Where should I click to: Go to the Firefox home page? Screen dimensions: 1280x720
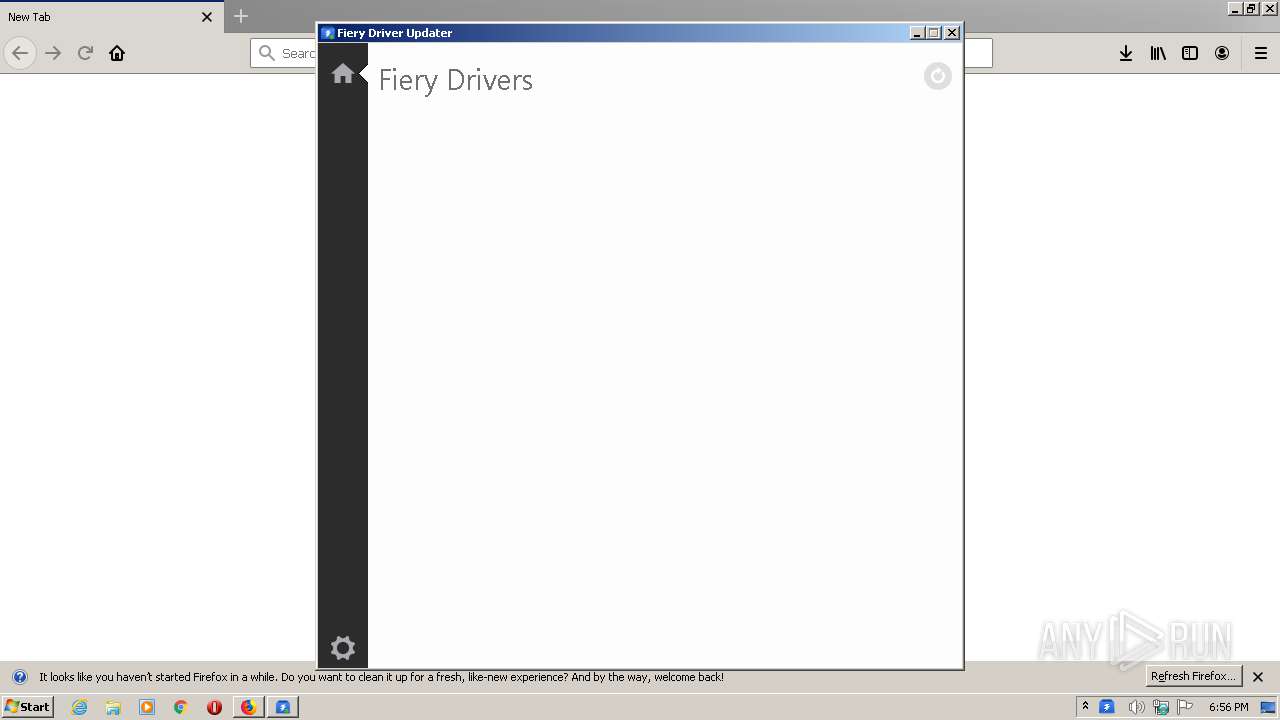(x=117, y=53)
